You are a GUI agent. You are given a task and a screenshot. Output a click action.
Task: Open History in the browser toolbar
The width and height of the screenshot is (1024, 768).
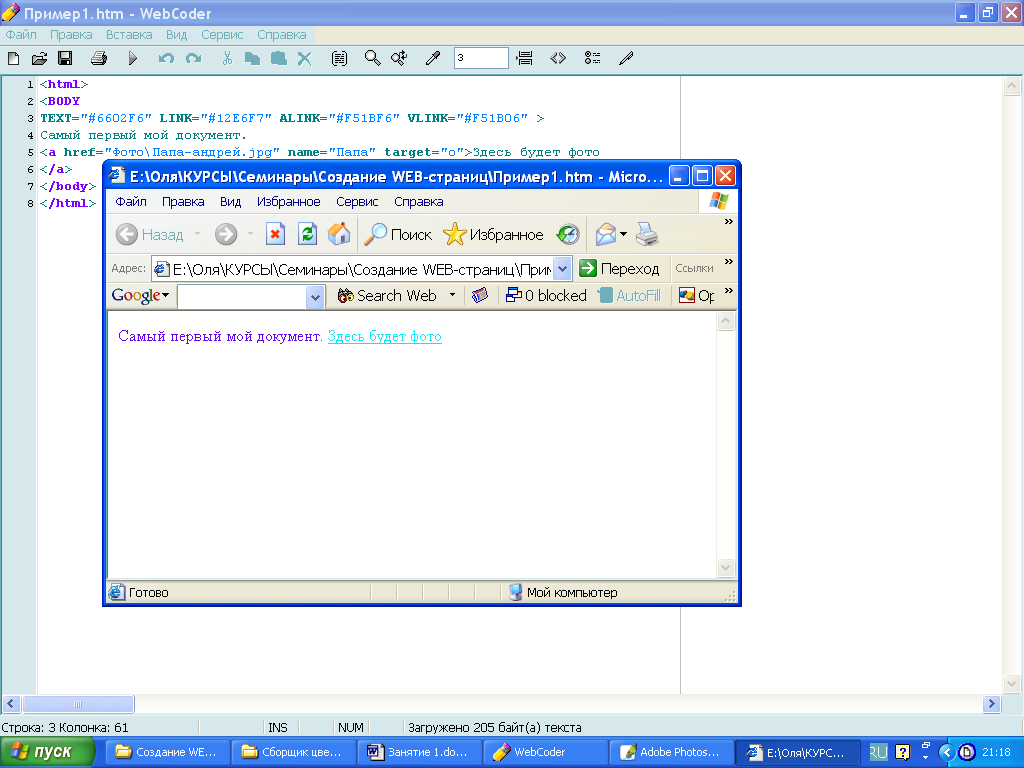click(568, 234)
